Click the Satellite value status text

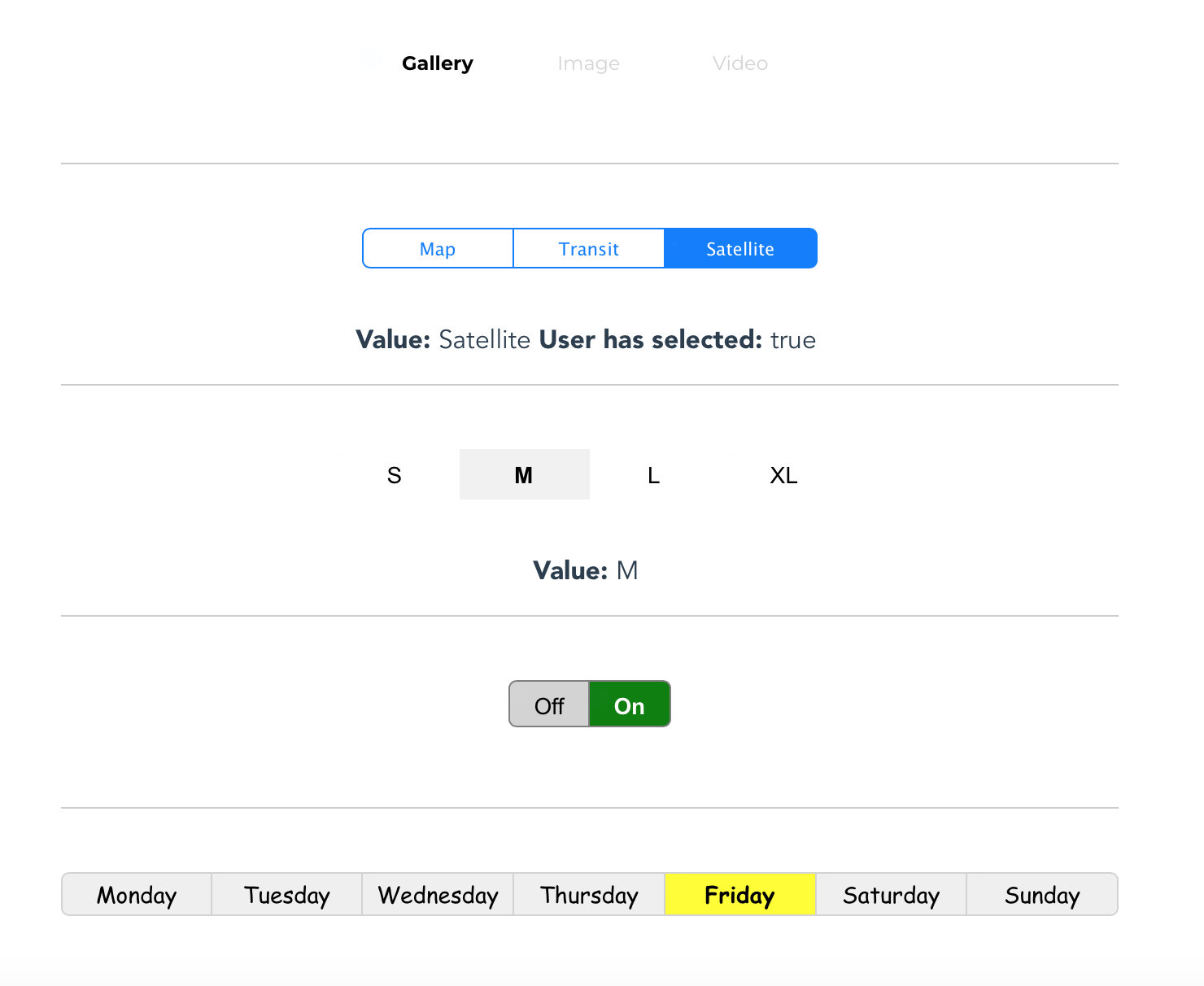coord(485,340)
